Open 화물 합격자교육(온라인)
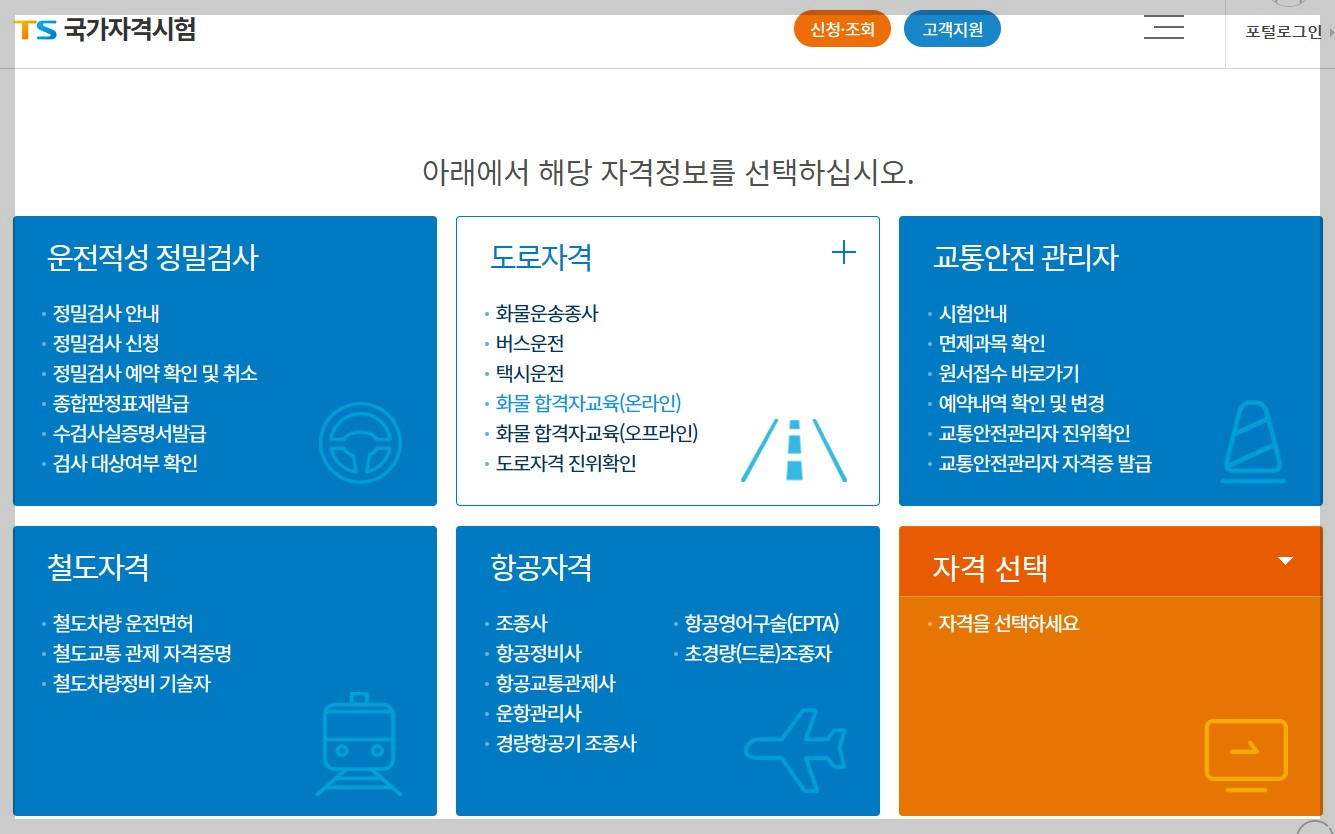The width and height of the screenshot is (1335, 834). (589, 404)
